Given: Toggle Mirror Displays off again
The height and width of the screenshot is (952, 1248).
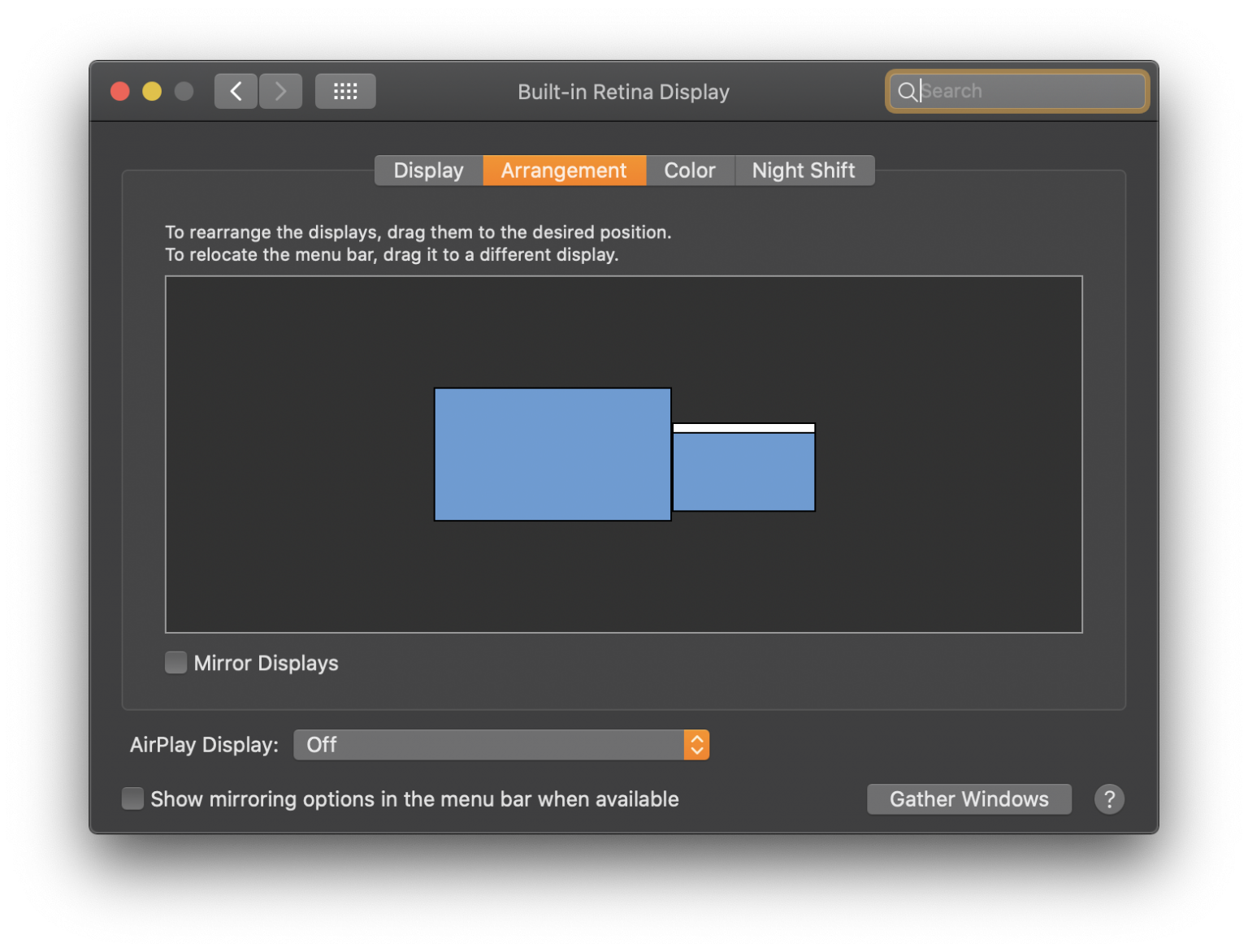Looking at the screenshot, I should coord(175,663).
